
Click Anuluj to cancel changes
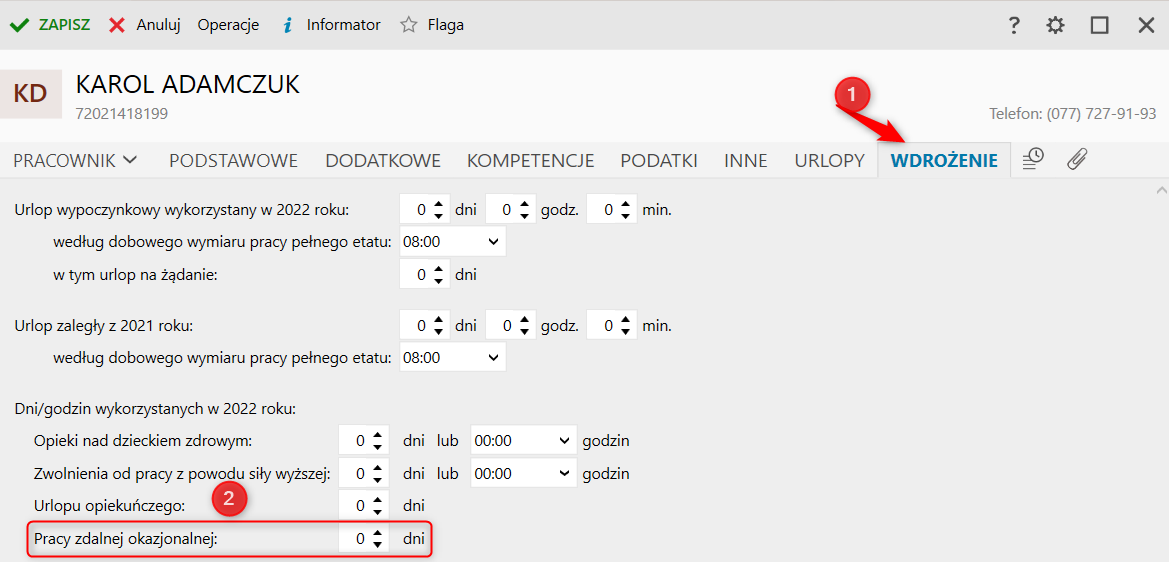pos(145,25)
